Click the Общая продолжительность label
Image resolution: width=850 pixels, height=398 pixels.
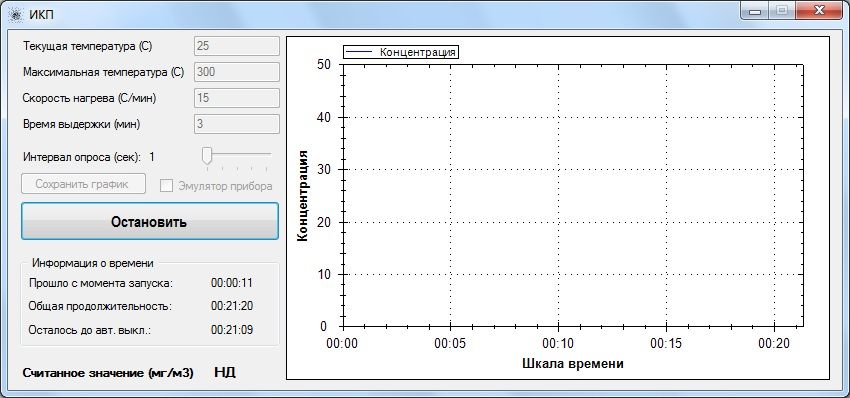point(100,306)
